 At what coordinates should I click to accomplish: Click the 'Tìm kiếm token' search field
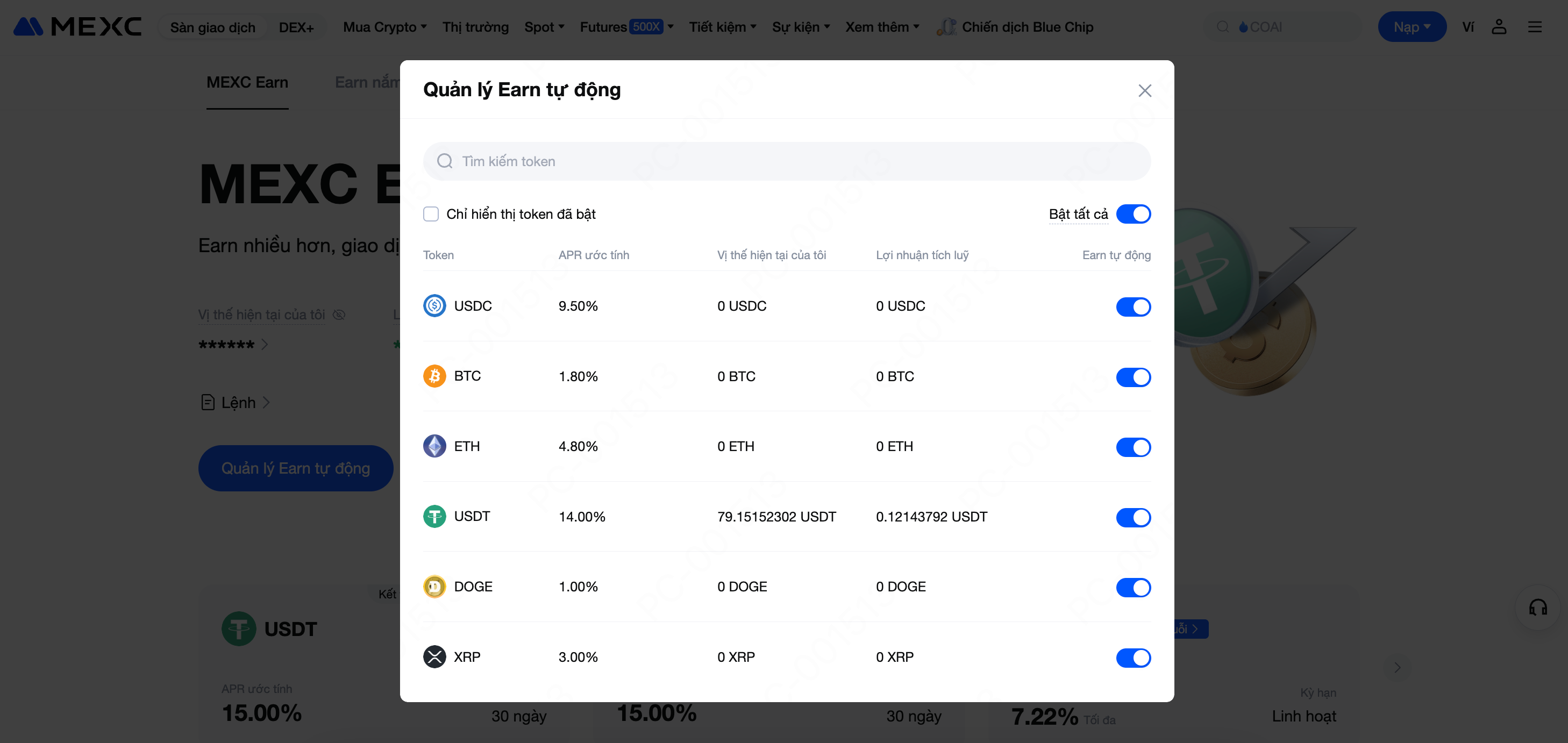(x=787, y=161)
